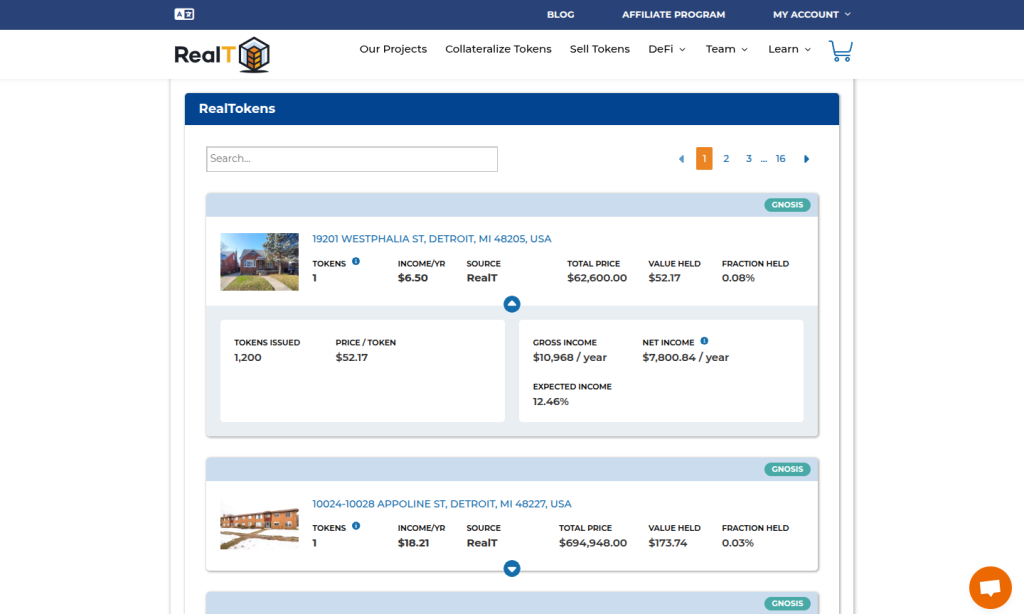This screenshot has width=1024, height=614.
Task: Go to previous page arrow in pagination
Action: (x=681, y=159)
